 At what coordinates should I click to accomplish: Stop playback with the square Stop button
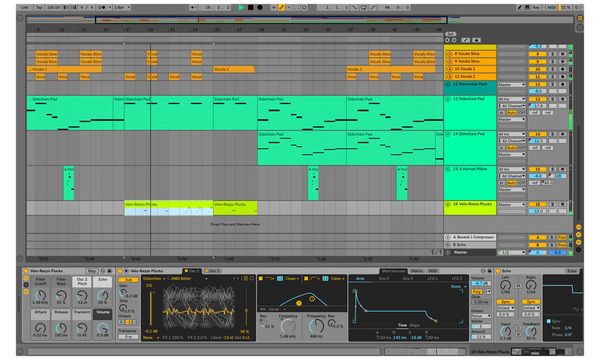click(x=250, y=7)
